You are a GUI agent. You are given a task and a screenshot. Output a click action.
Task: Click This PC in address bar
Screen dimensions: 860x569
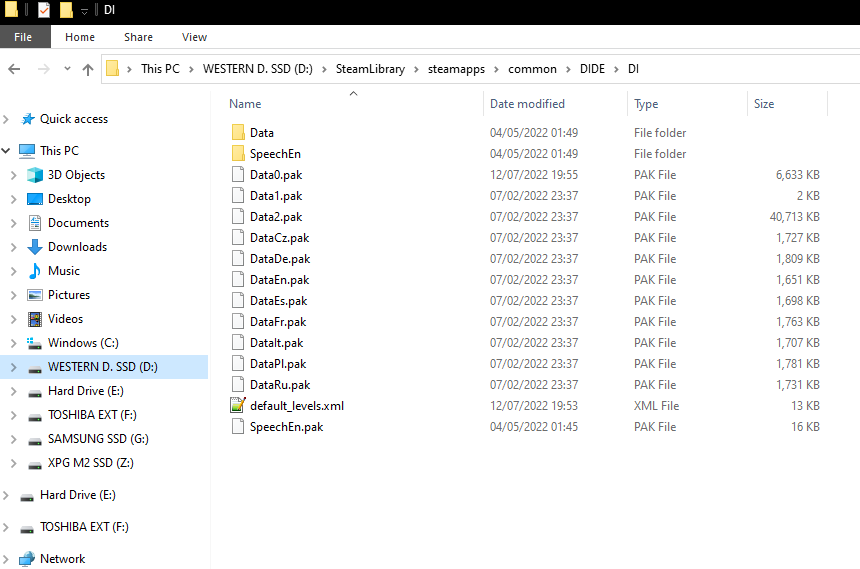[160, 69]
